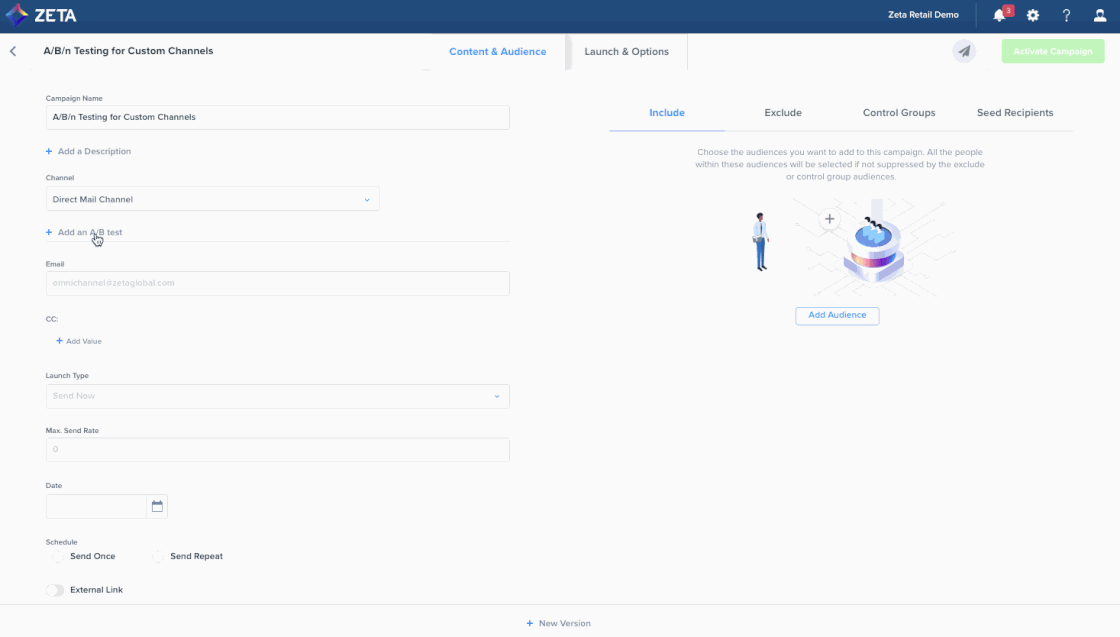The image size is (1120, 637).
Task: Select the Send Once radio option
Action: point(58,556)
